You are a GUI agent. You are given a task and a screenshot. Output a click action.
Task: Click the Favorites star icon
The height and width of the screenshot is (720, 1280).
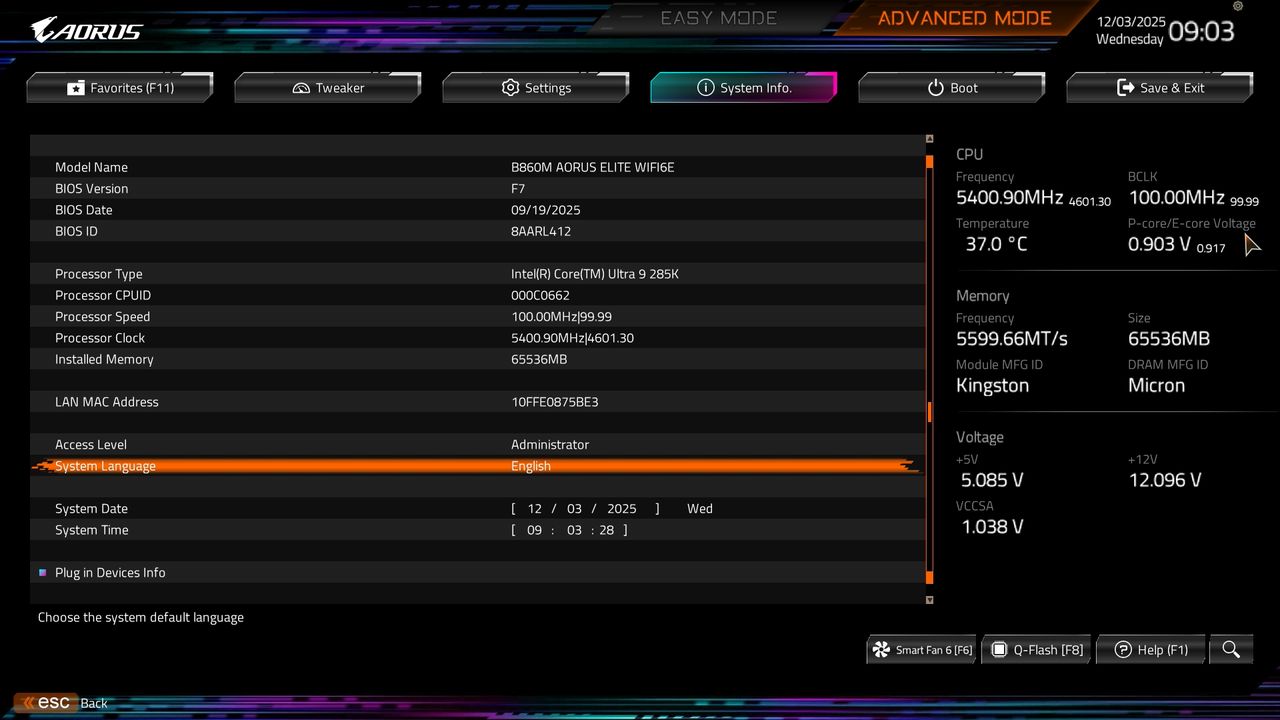[x=76, y=87]
